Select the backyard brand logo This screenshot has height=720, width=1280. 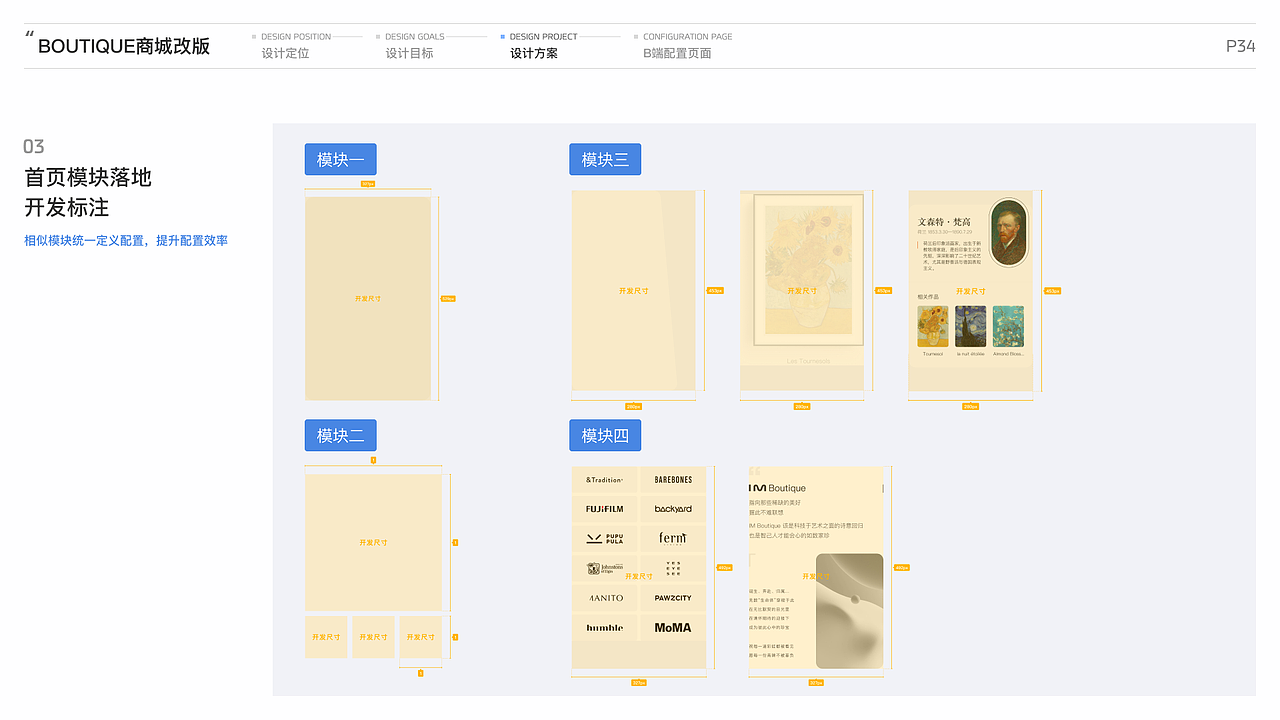point(673,509)
